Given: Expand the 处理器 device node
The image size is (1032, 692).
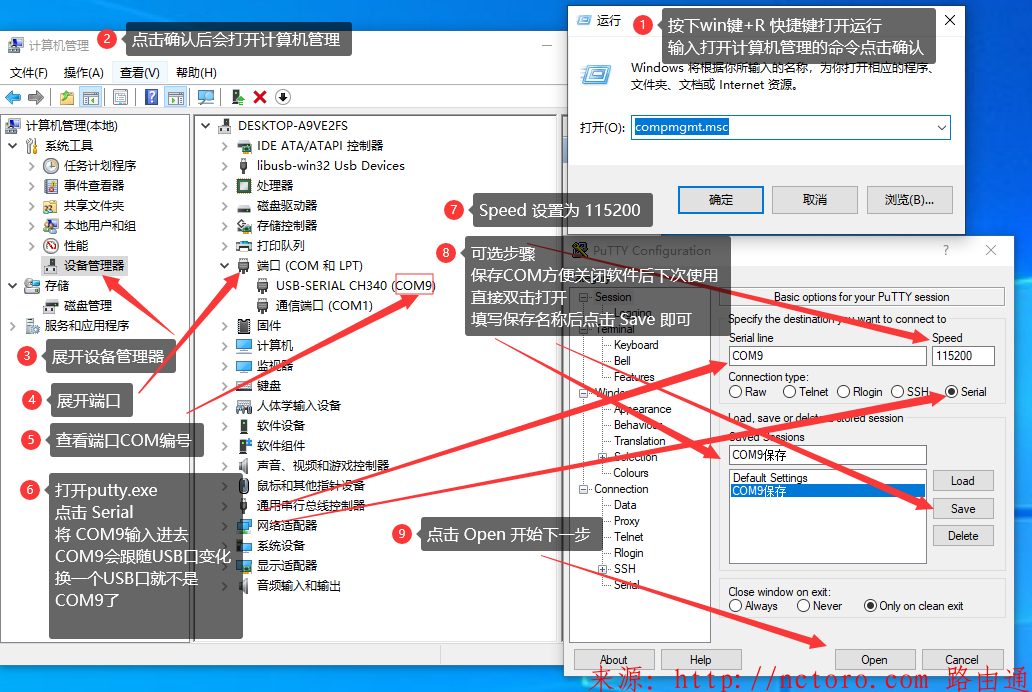Looking at the screenshot, I should click(224, 186).
